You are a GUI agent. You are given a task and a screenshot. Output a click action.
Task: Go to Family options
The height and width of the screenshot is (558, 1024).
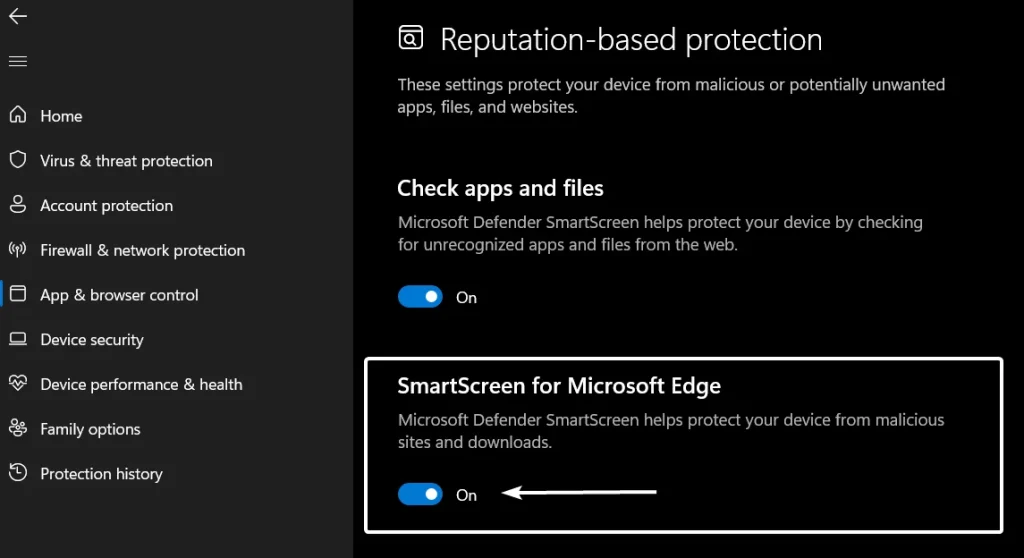90,429
